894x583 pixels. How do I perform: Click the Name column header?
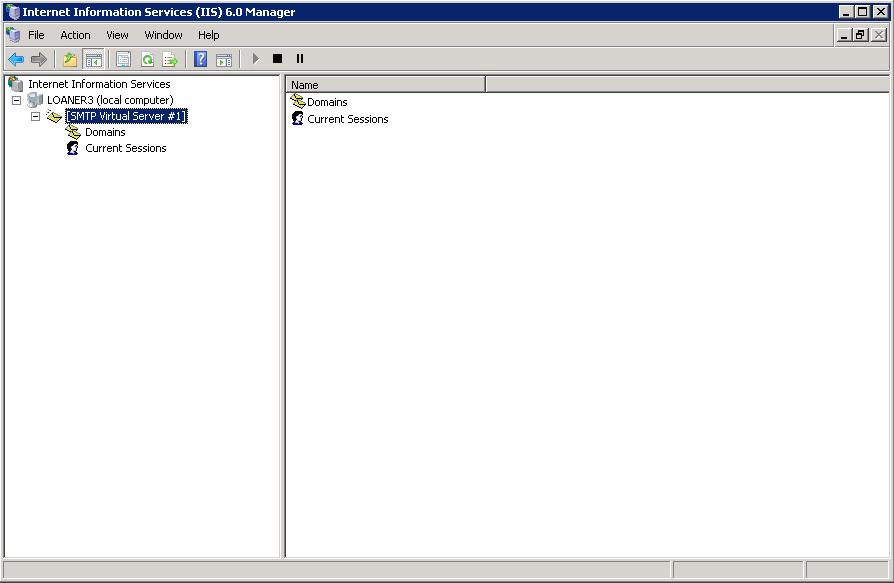[387, 84]
